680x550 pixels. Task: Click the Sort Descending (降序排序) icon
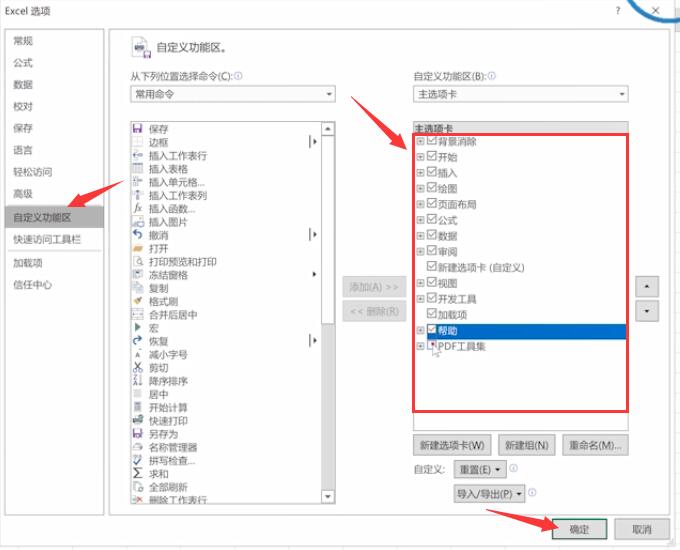pyautogui.click(x=137, y=381)
